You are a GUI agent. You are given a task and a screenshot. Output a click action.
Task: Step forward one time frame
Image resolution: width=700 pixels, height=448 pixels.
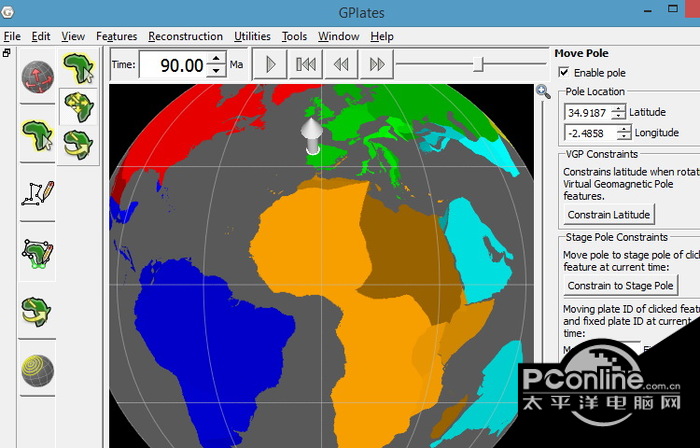377,65
